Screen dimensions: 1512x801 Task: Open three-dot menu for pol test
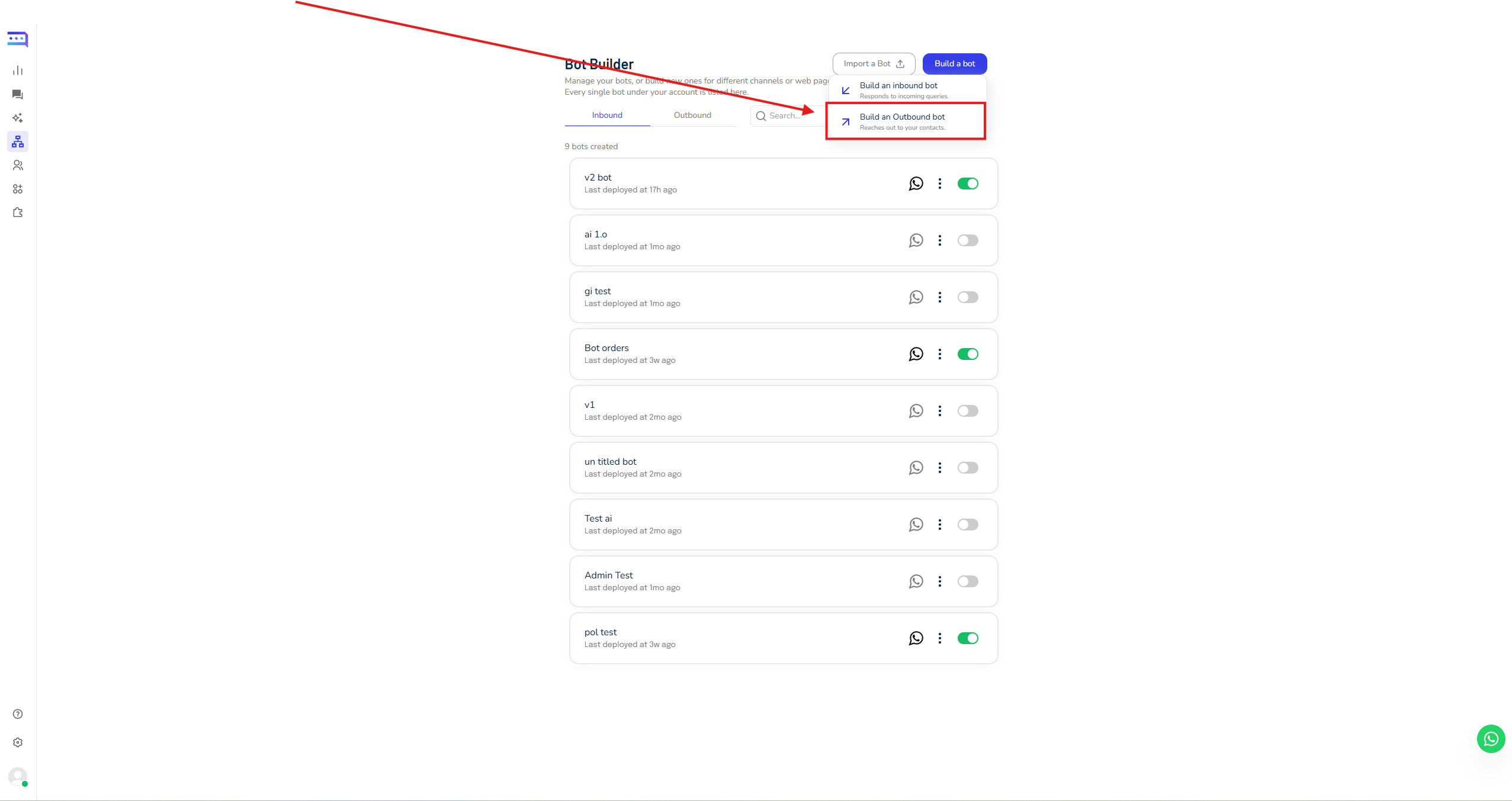939,638
